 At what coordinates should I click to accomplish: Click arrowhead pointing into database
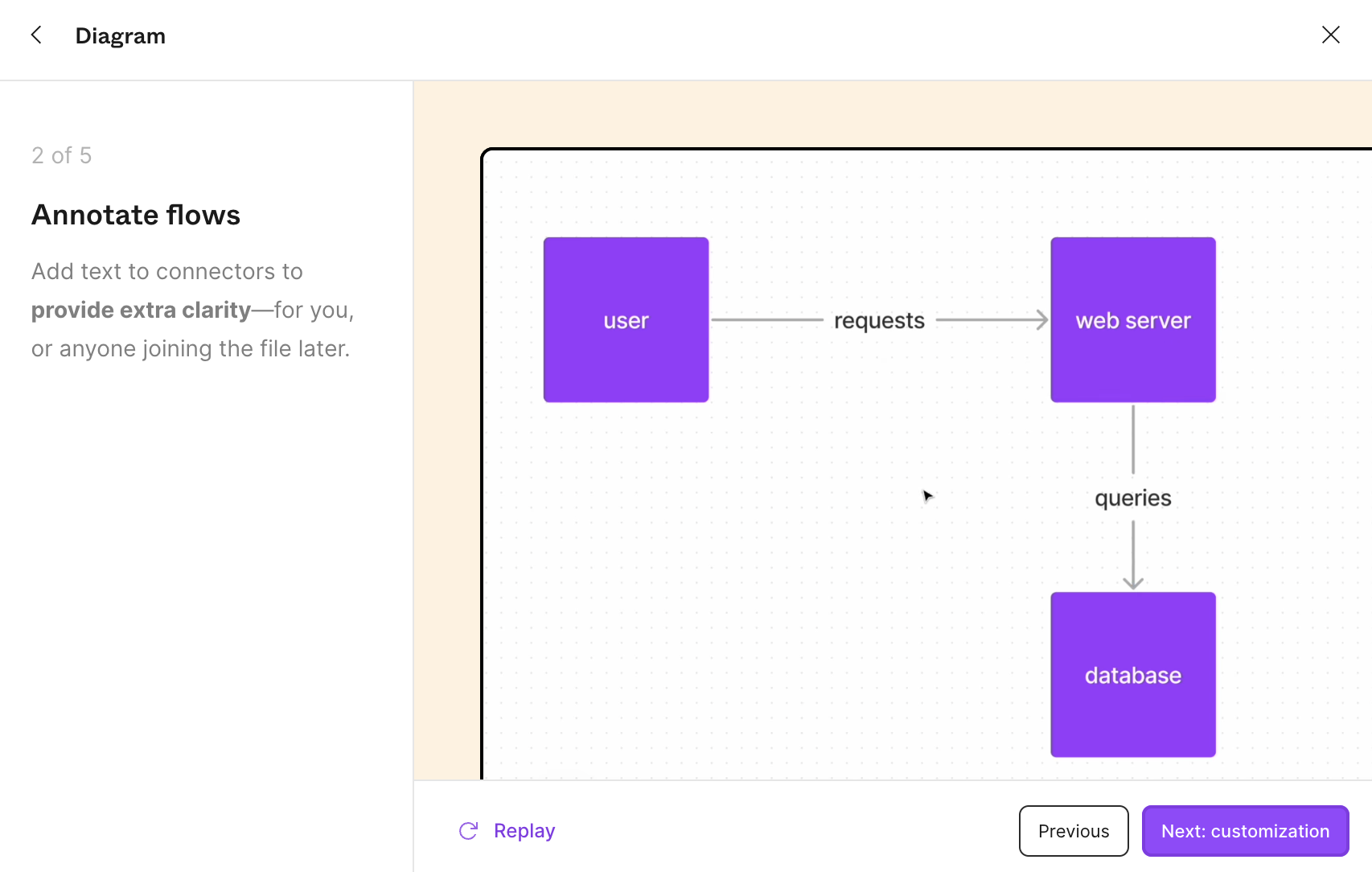click(1133, 582)
